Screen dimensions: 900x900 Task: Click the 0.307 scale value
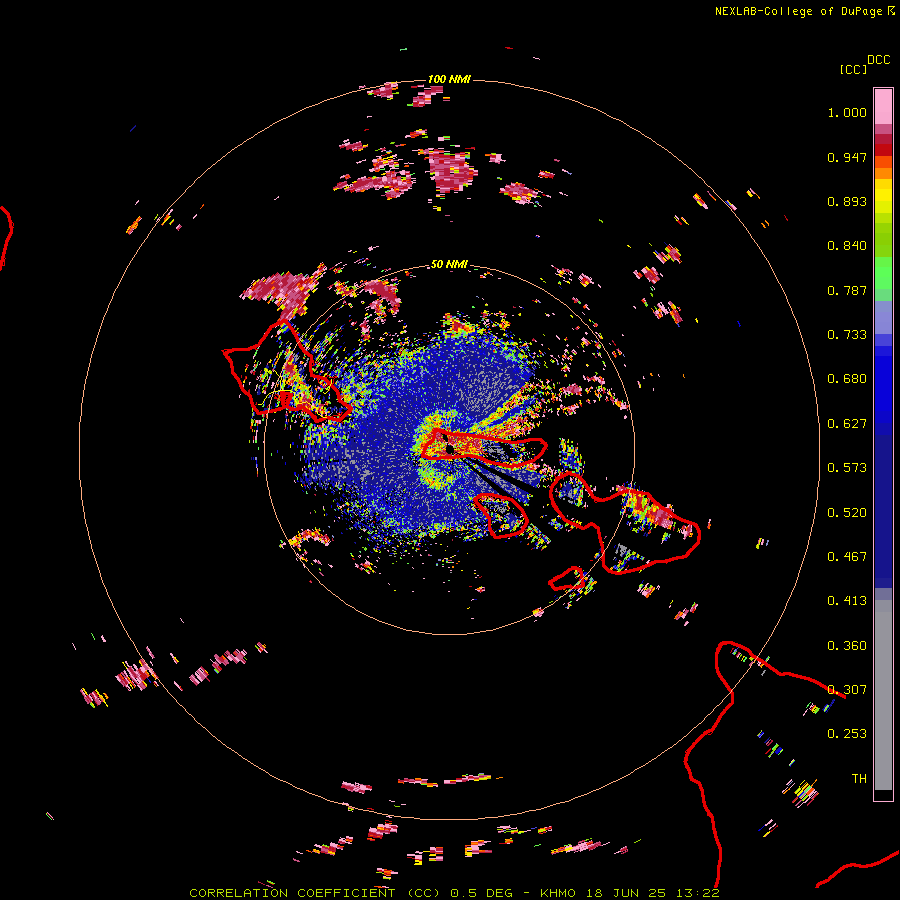coord(847,690)
